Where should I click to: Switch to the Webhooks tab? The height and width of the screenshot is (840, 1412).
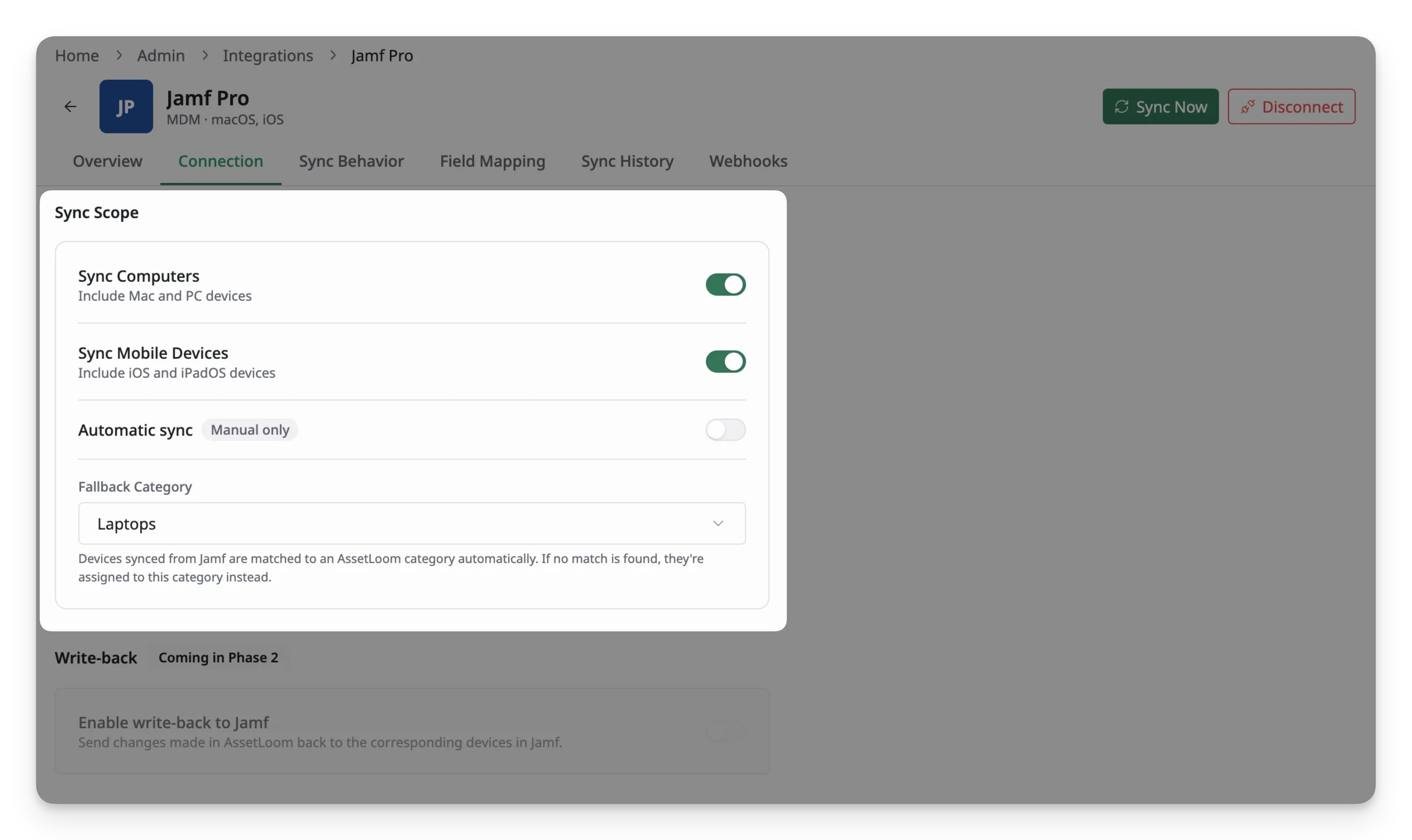[748, 161]
